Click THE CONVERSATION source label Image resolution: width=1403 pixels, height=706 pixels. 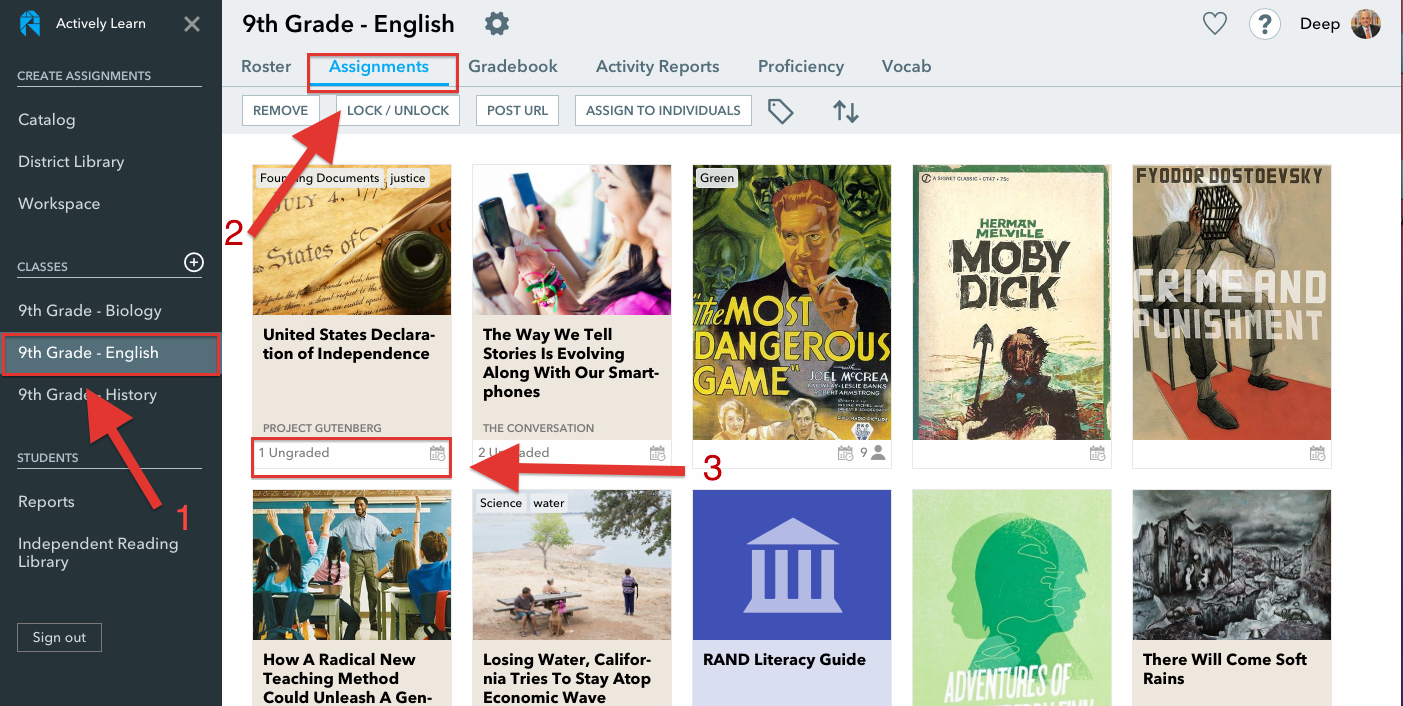538,428
